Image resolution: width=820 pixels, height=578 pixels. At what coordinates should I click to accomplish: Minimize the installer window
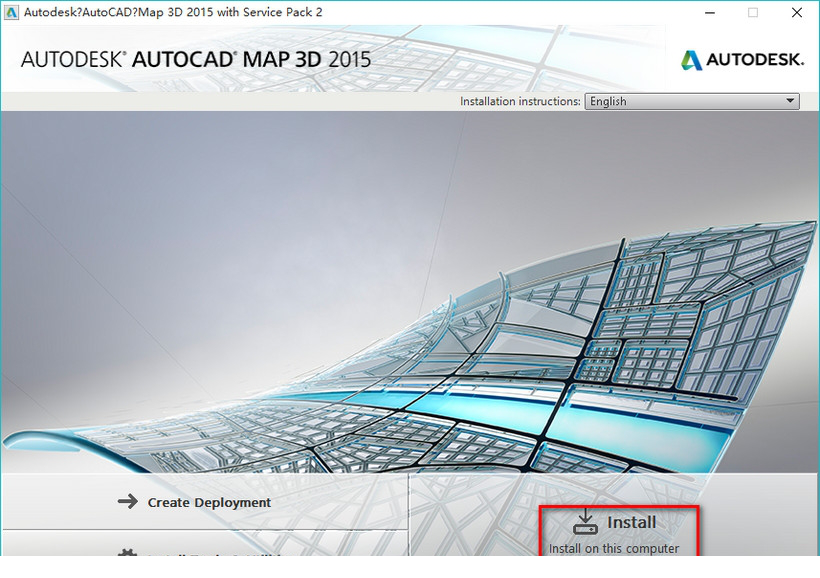tap(710, 13)
